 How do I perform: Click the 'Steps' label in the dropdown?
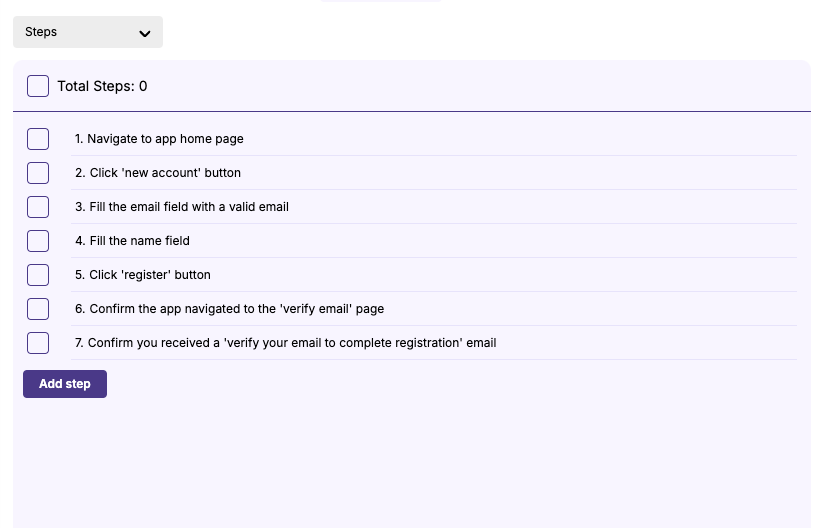[41, 32]
